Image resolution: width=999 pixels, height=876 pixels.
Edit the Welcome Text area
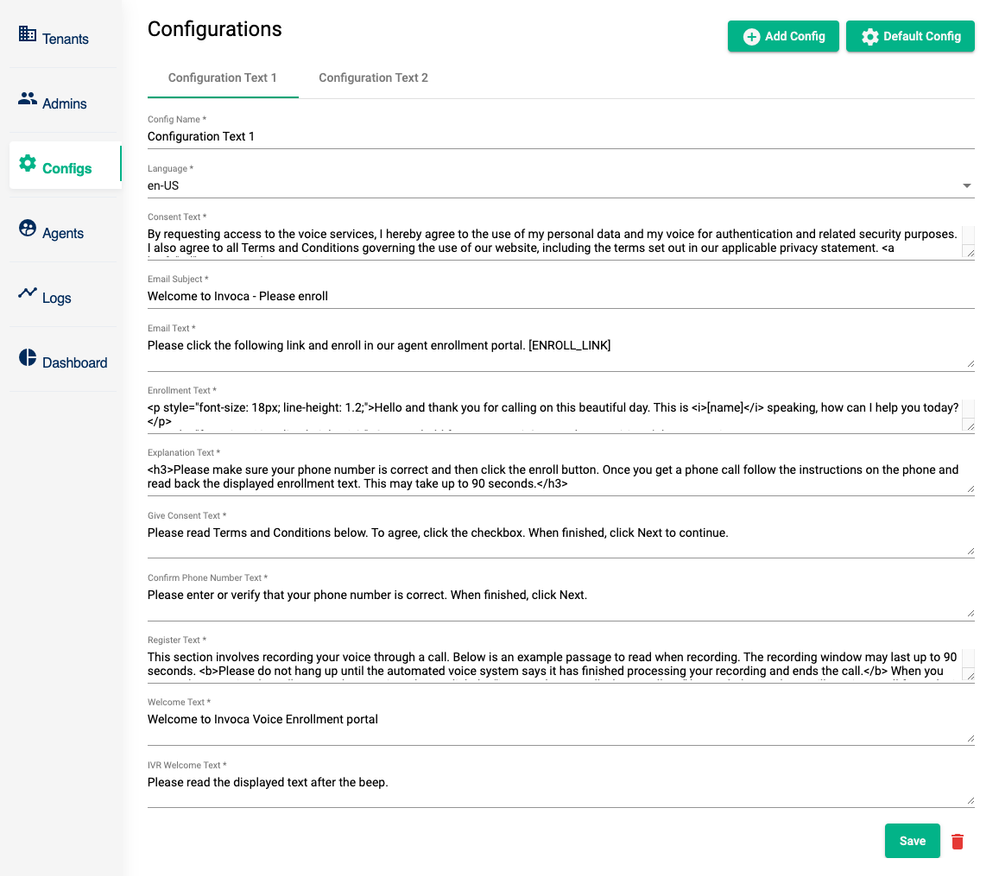(561, 727)
